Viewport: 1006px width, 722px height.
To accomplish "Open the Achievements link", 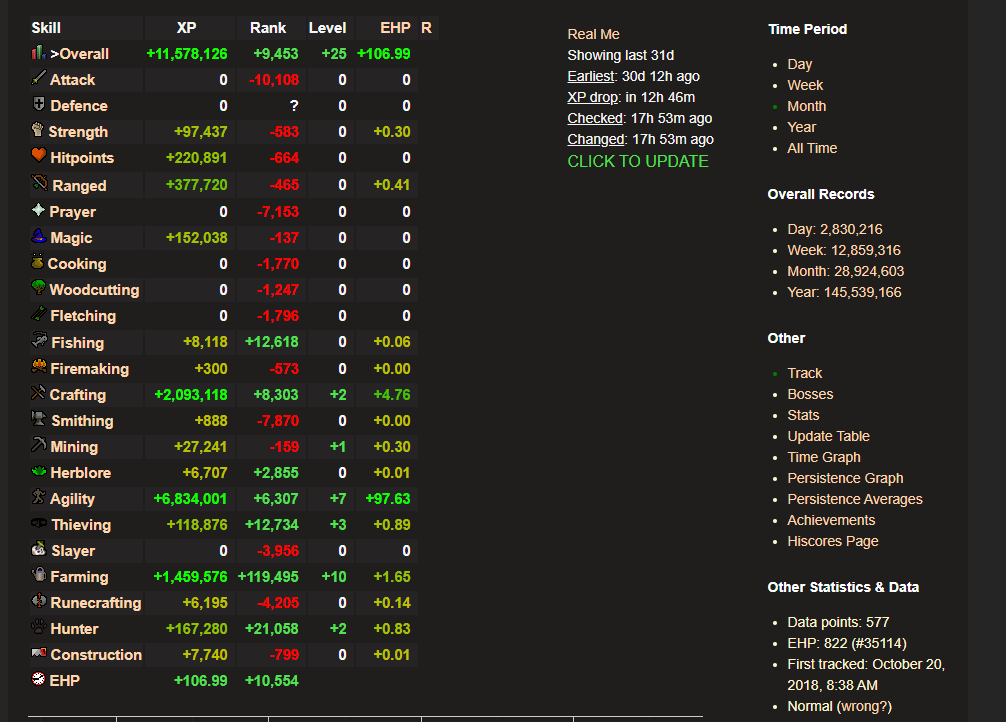I will [831, 520].
